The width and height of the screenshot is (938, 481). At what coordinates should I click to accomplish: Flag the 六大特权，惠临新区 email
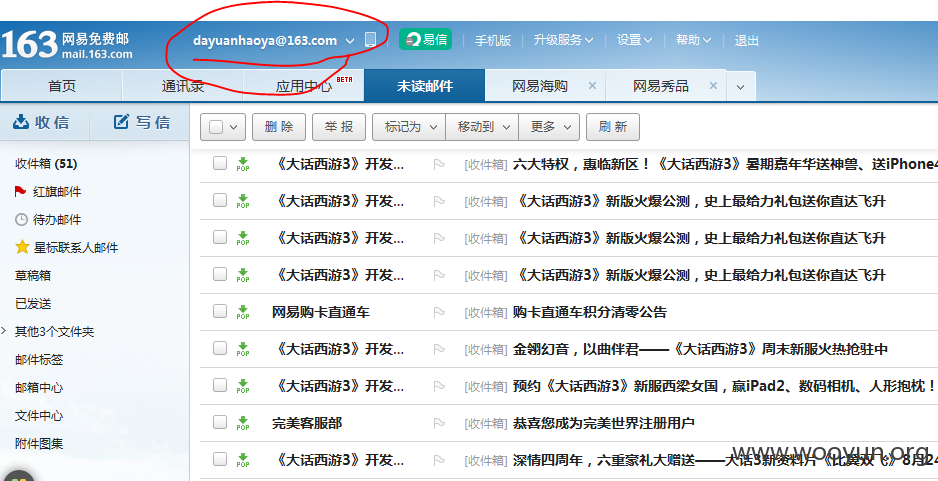pyautogui.click(x=439, y=164)
